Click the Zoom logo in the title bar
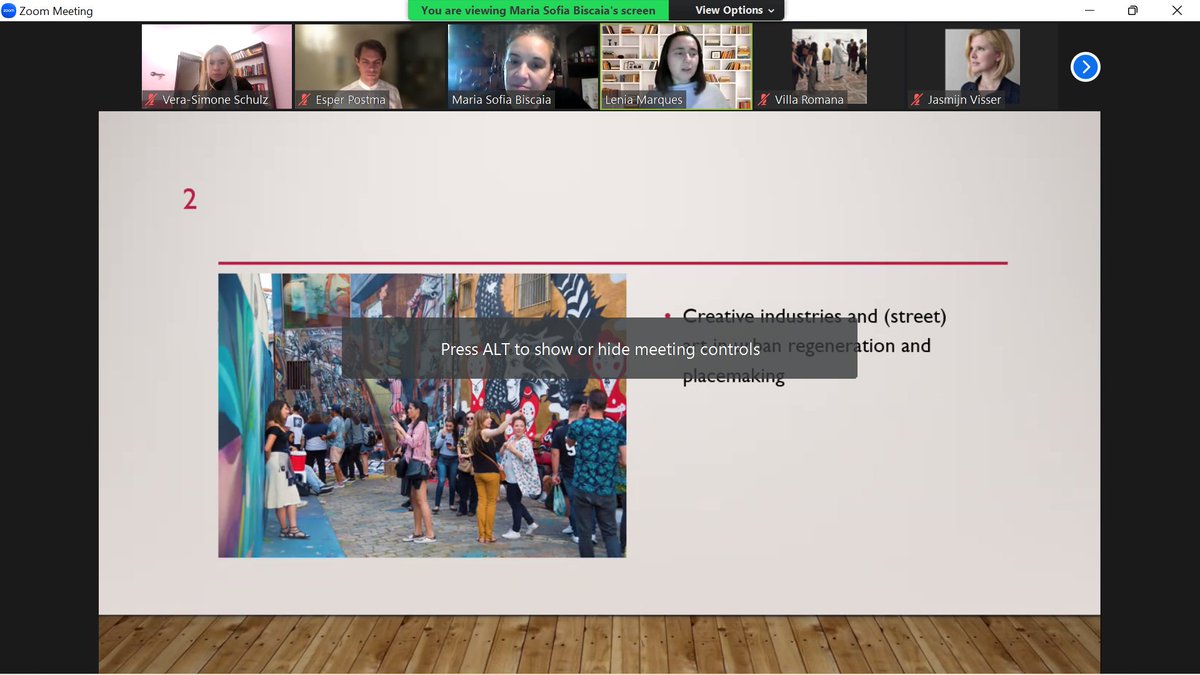Screen dimensions: 1200x675 point(10,10)
